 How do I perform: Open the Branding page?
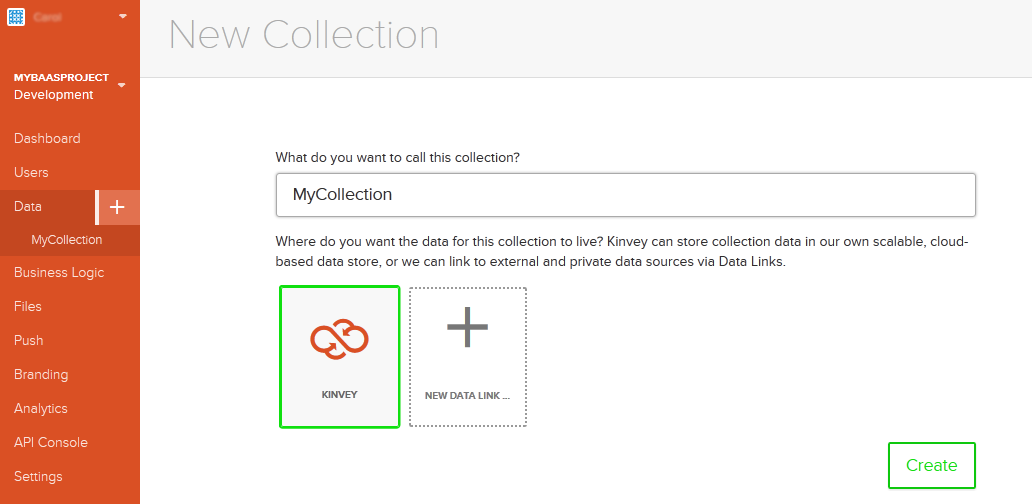pos(41,375)
